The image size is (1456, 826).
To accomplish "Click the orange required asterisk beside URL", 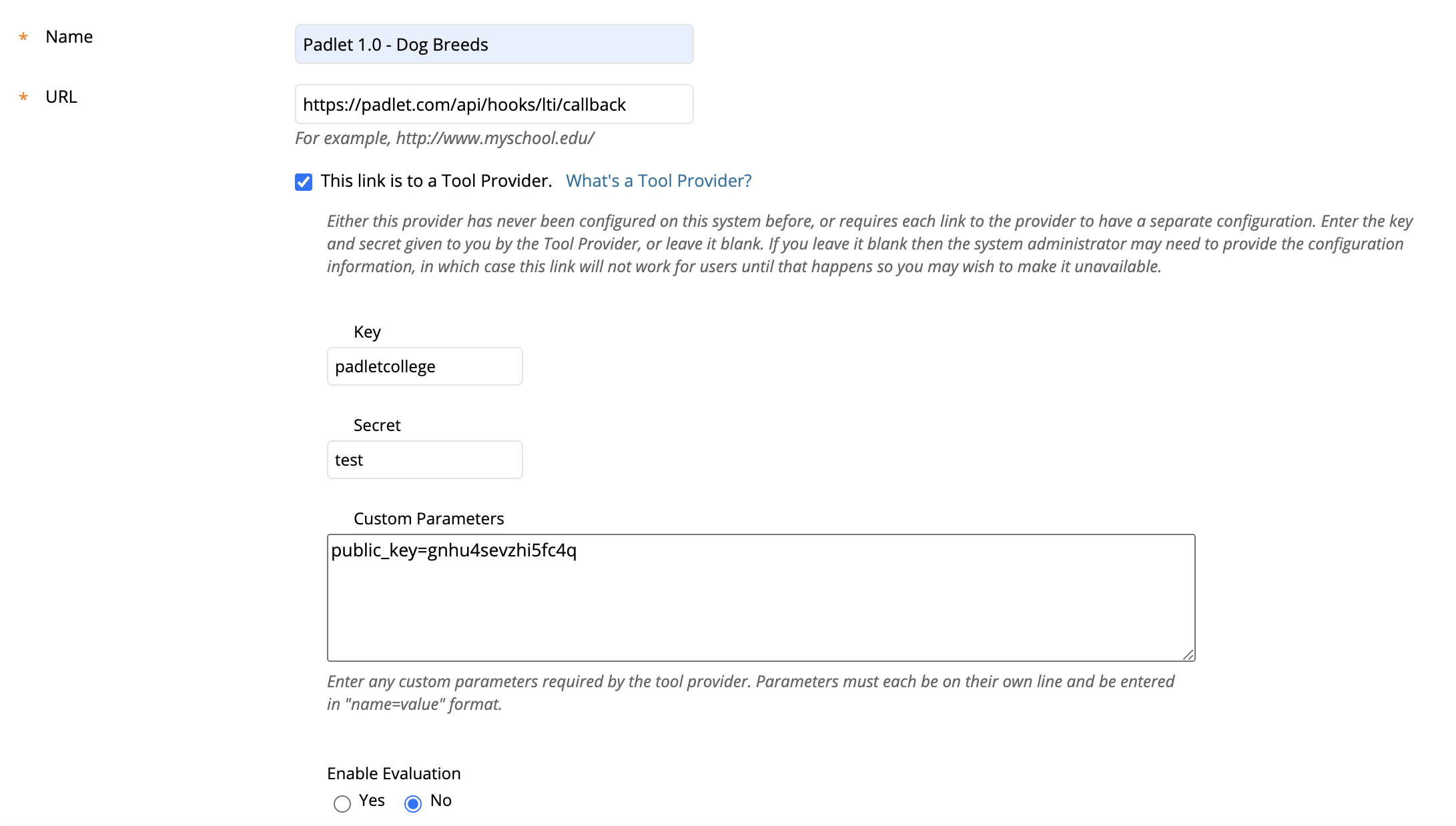I will (23, 97).
